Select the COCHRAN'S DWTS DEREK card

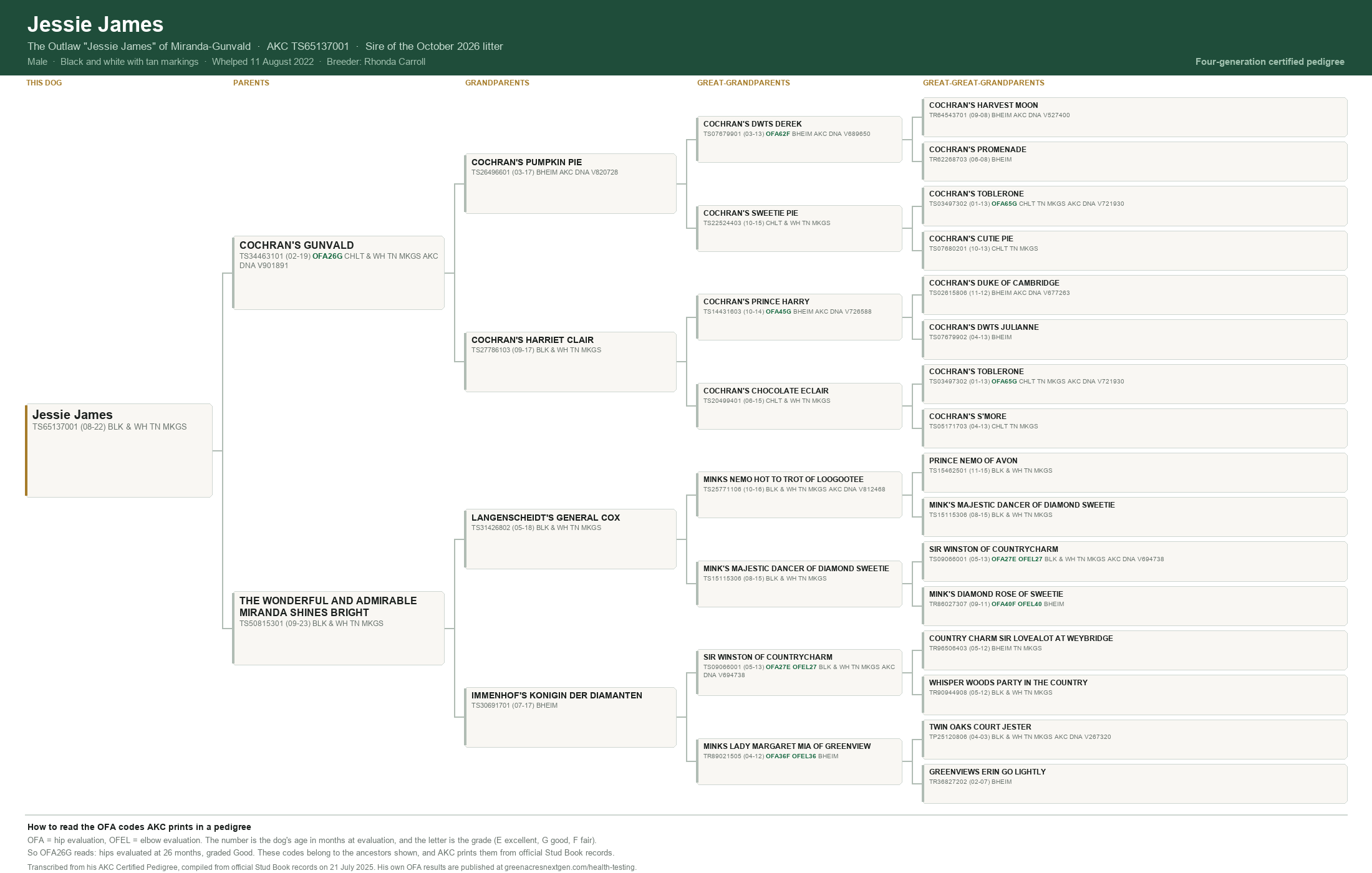(x=799, y=139)
